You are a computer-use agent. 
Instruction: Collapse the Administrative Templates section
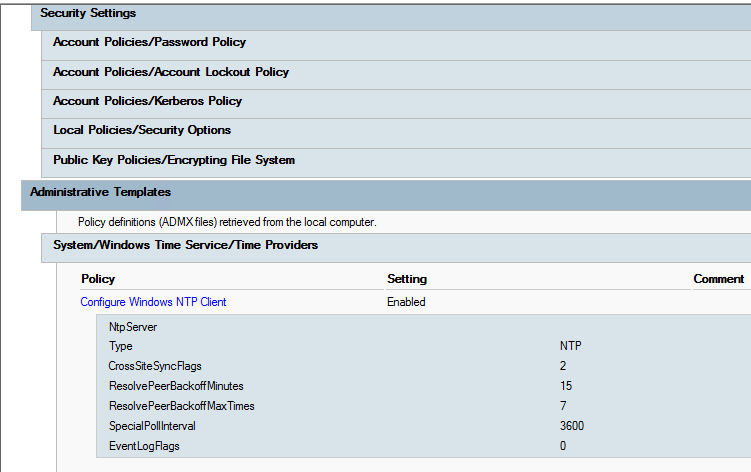(x=100, y=192)
